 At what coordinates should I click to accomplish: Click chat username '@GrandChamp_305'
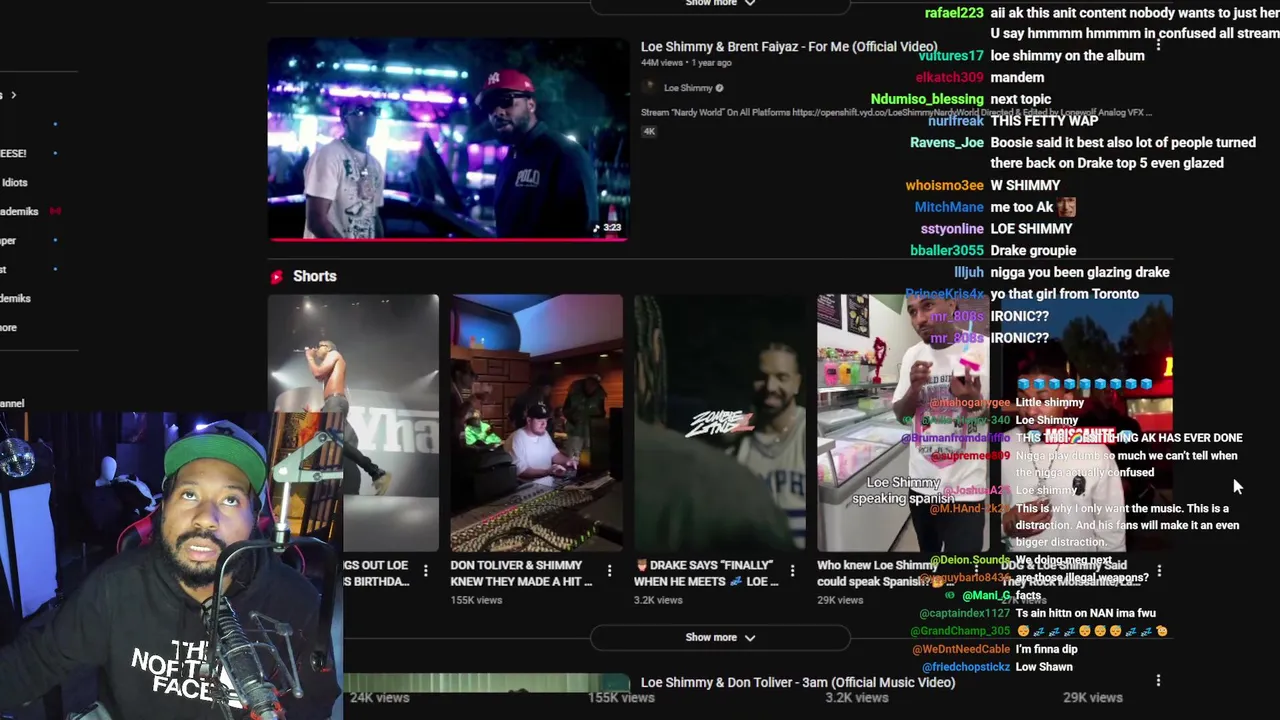960,631
